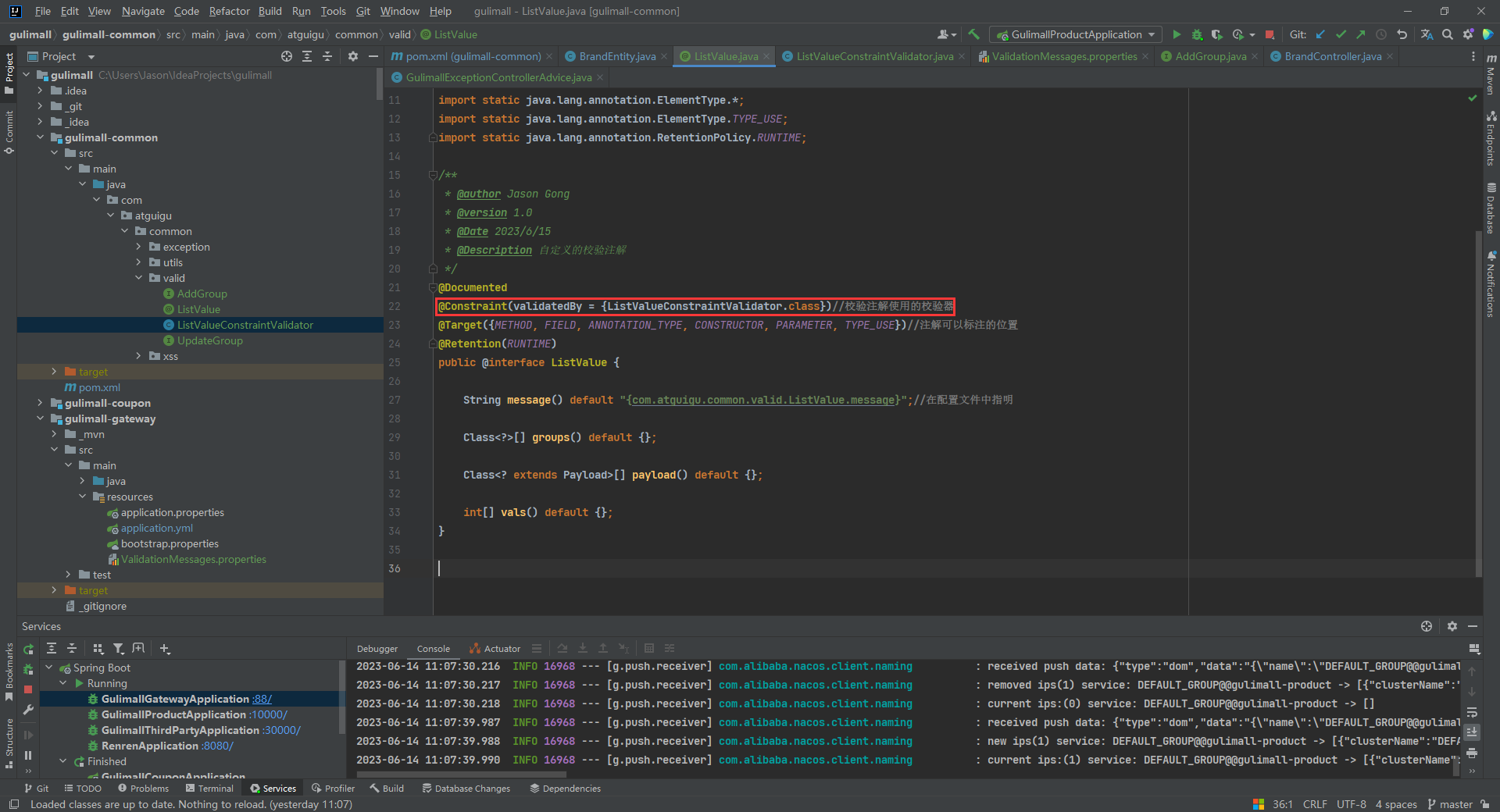Toggle soft-wrap in the console output
Screen dimensions: 1500x812
[x=1472, y=712]
